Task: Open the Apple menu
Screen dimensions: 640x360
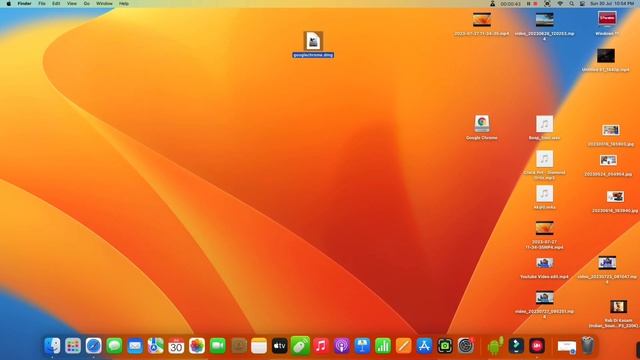Action: click(9, 4)
